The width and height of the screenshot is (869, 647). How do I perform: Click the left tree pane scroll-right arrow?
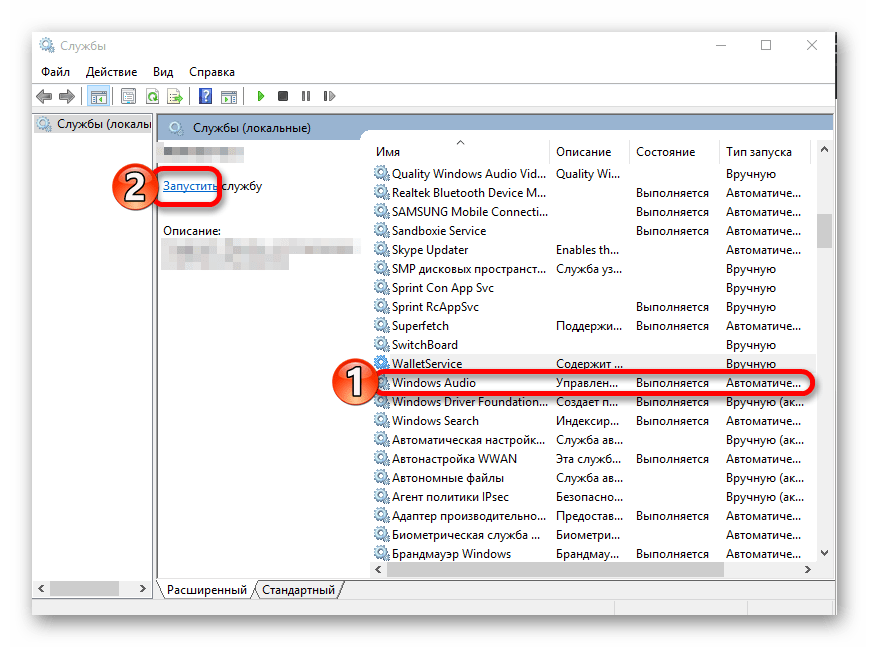(x=142, y=589)
